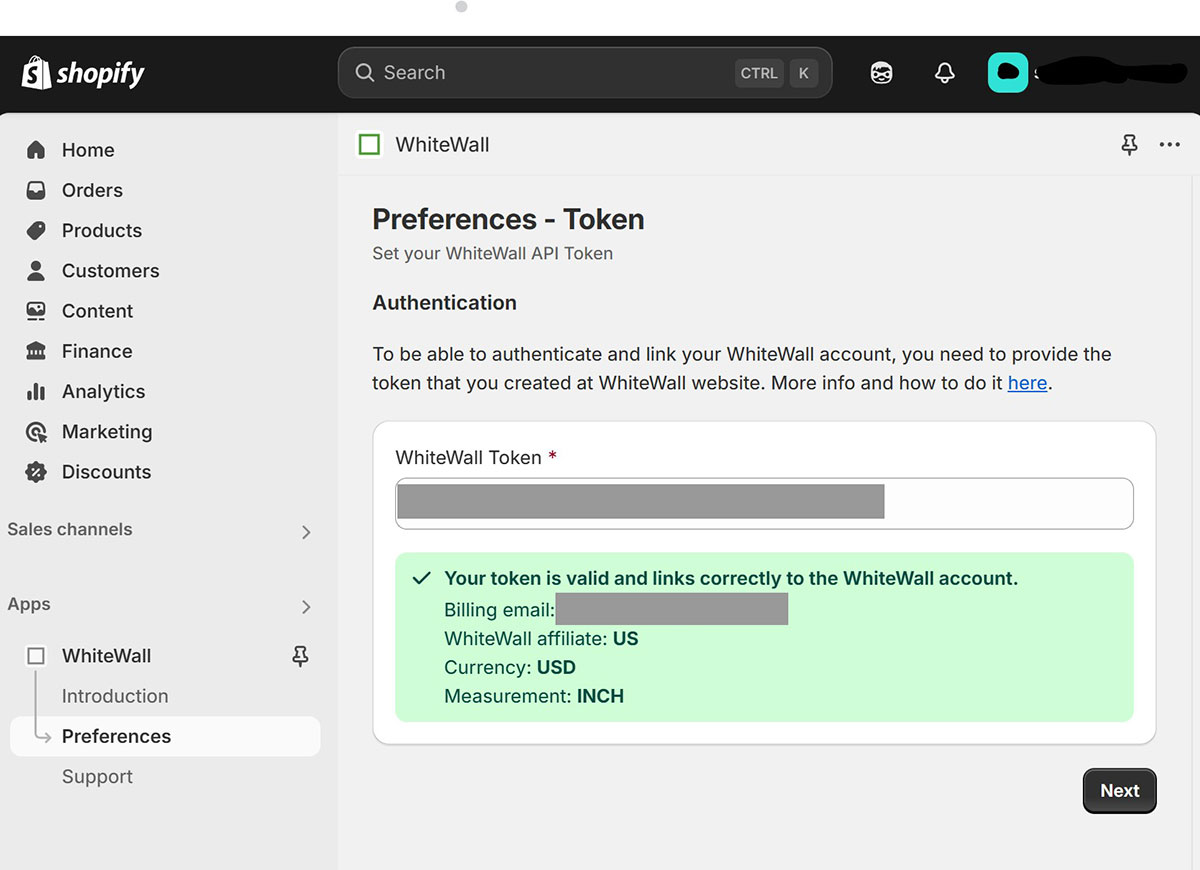Click the Content image icon

(36, 311)
